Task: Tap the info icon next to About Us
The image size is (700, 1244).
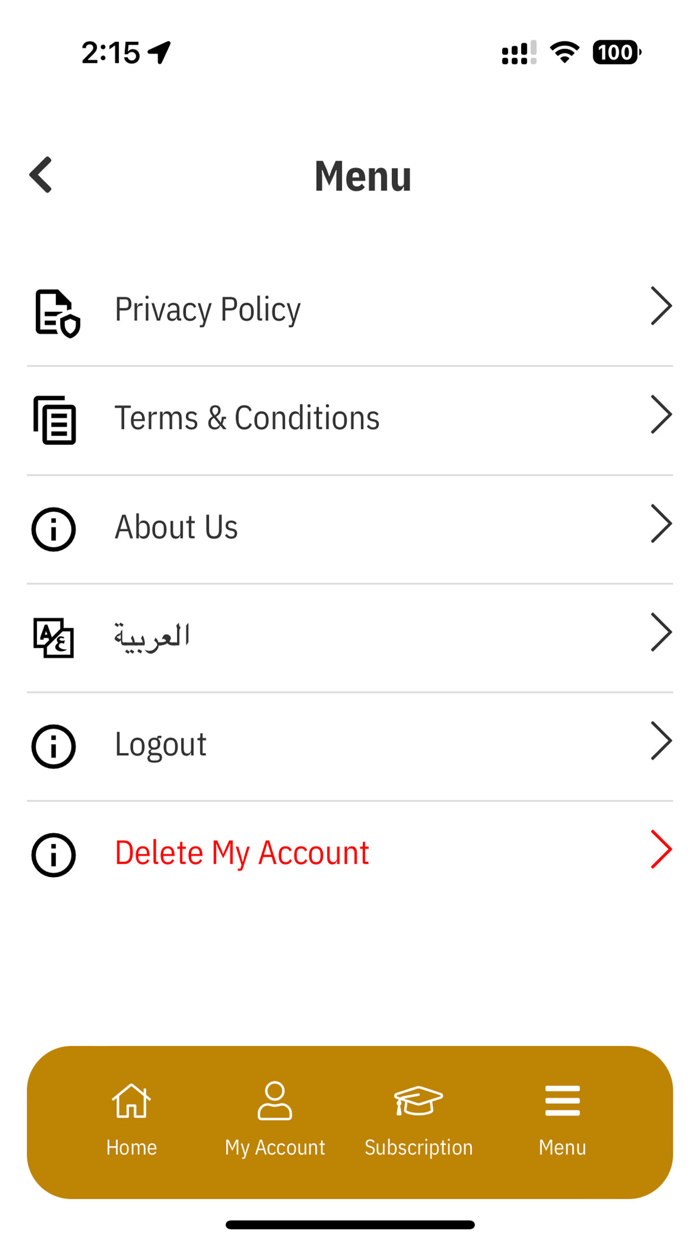Action: tap(53, 529)
